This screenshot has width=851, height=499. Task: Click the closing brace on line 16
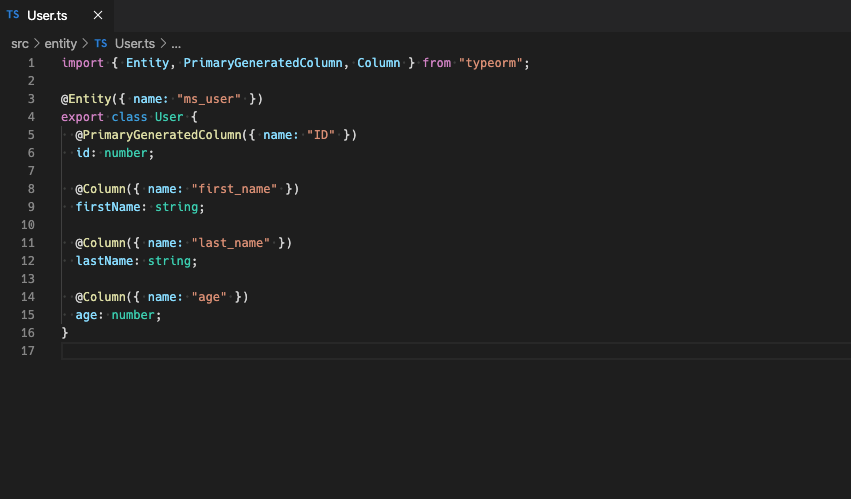point(65,333)
